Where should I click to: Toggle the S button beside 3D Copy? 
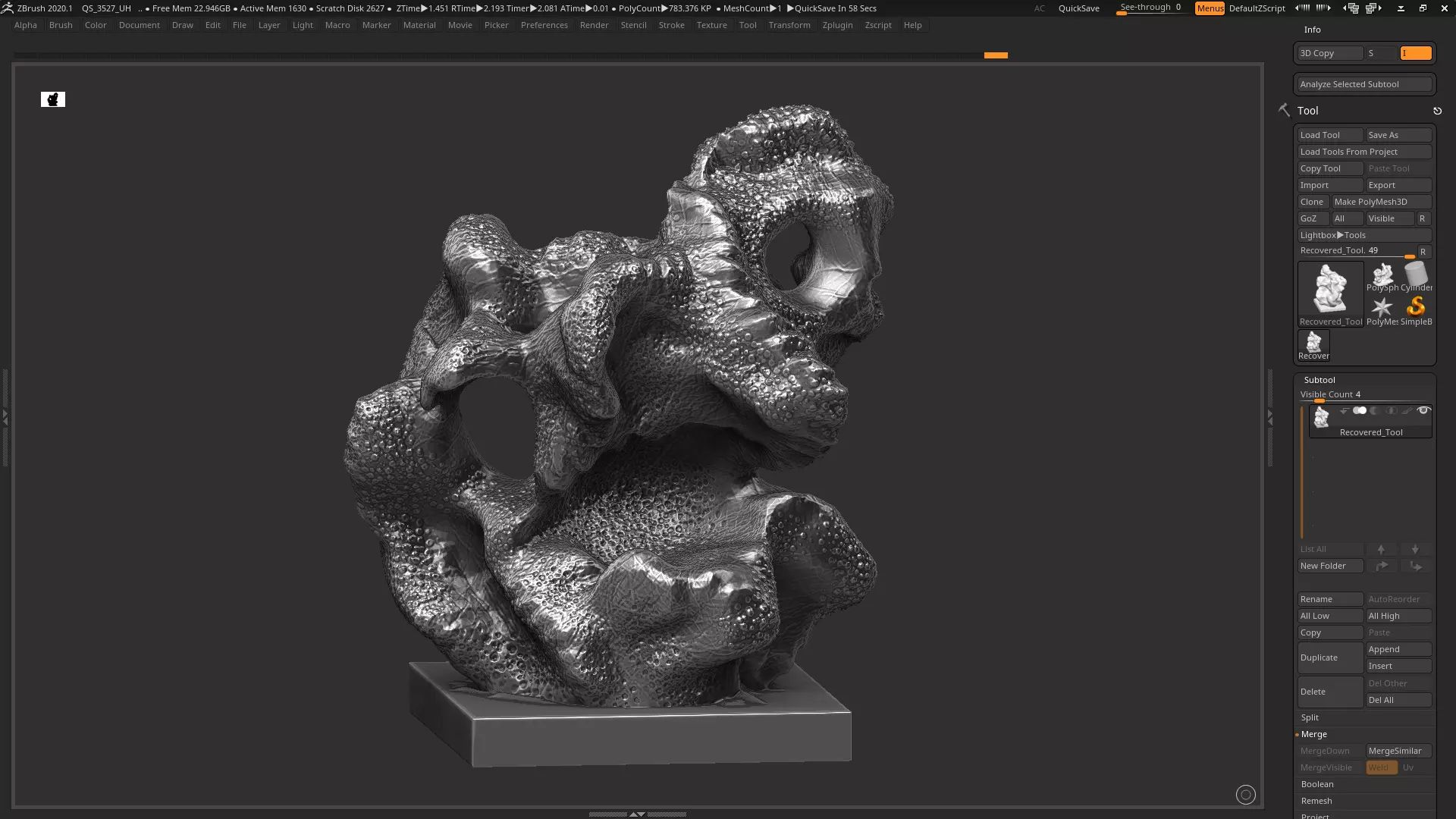coord(1381,53)
